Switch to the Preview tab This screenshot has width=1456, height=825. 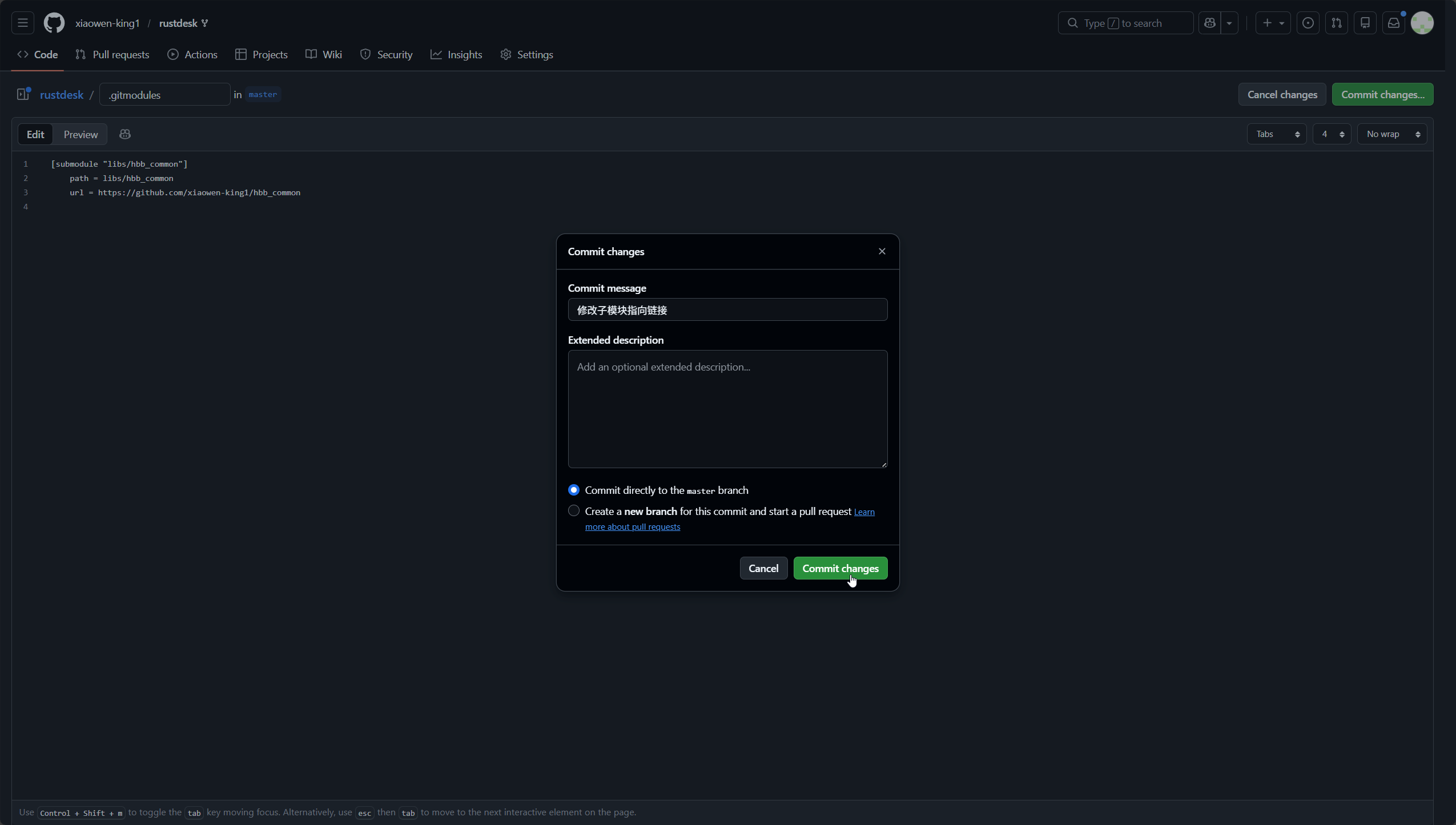(81, 134)
